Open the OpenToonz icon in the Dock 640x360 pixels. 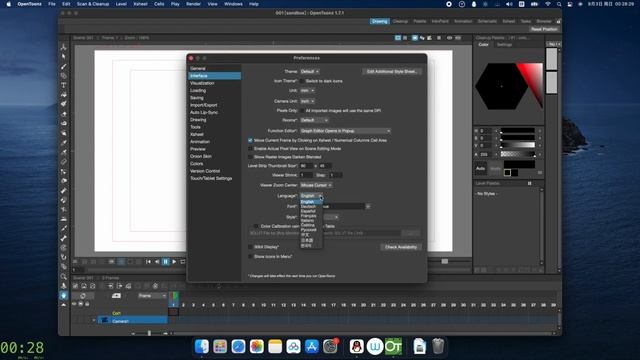pyautogui.click(x=393, y=347)
